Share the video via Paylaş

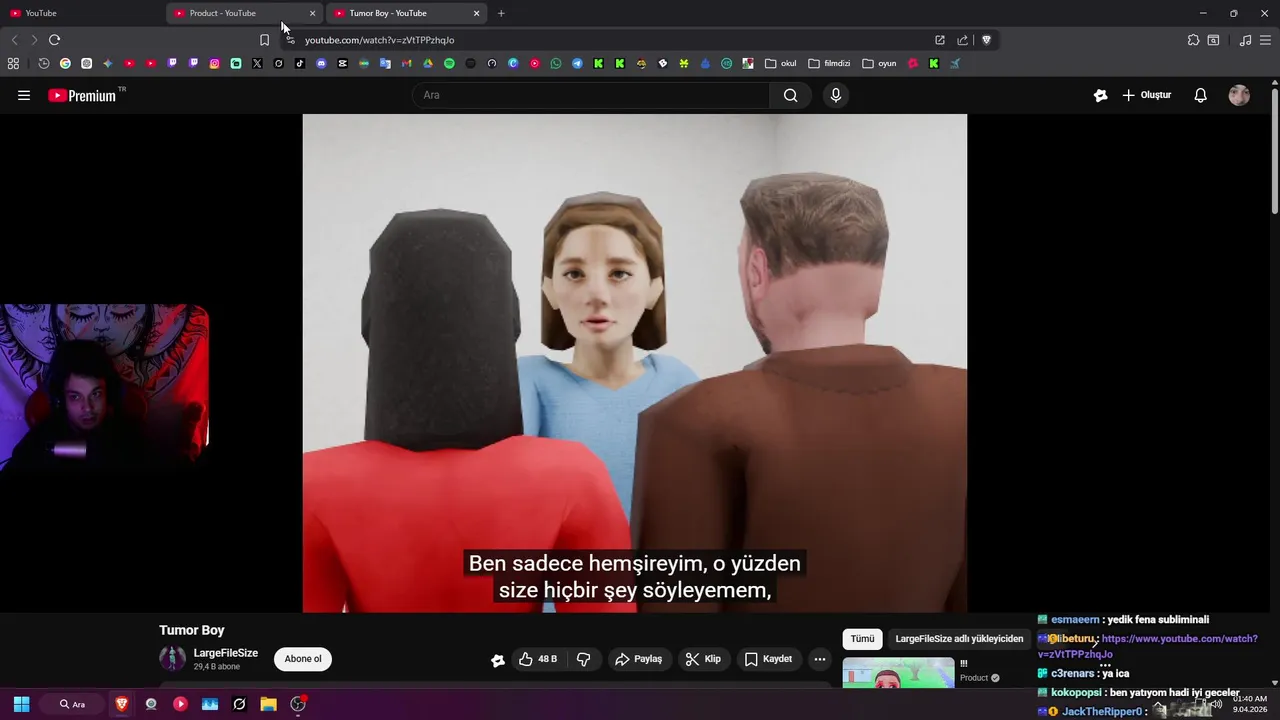tap(639, 659)
